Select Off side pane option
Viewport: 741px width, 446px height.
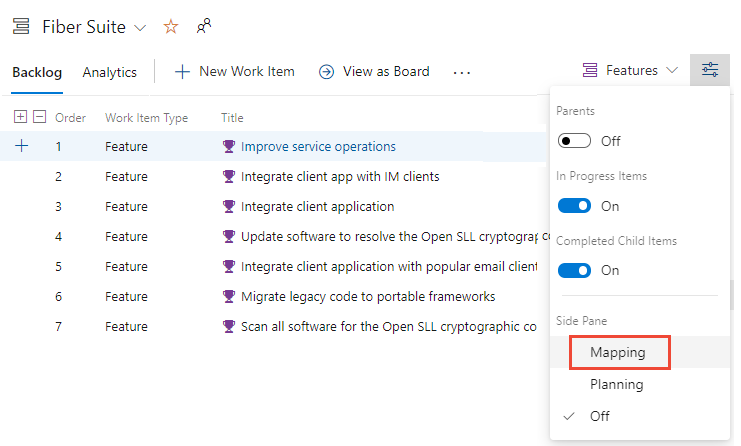(x=600, y=416)
